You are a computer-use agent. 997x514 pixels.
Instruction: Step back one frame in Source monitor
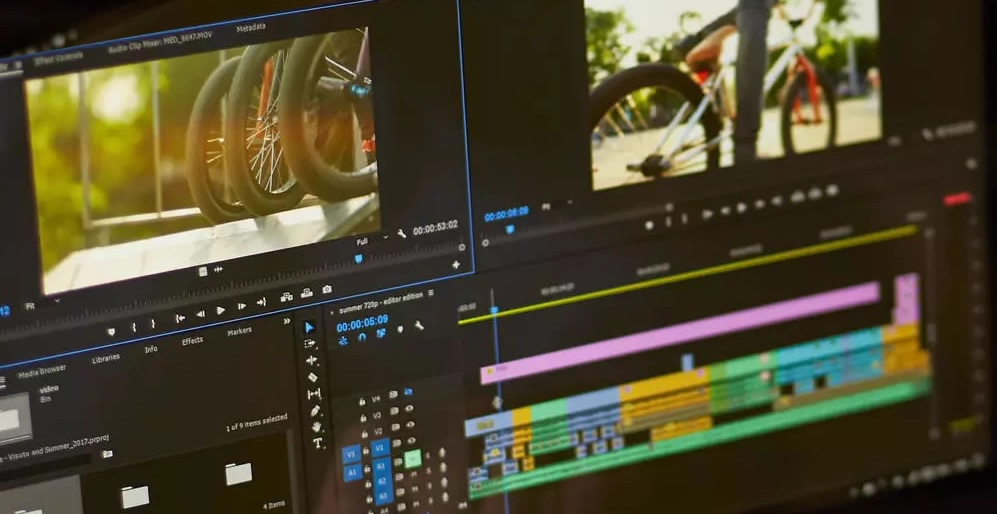pos(200,314)
